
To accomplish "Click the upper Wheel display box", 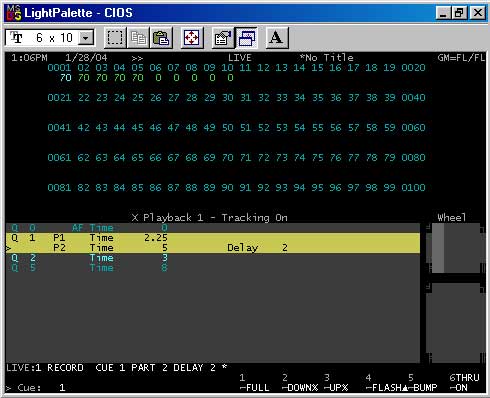I will [456, 248].
